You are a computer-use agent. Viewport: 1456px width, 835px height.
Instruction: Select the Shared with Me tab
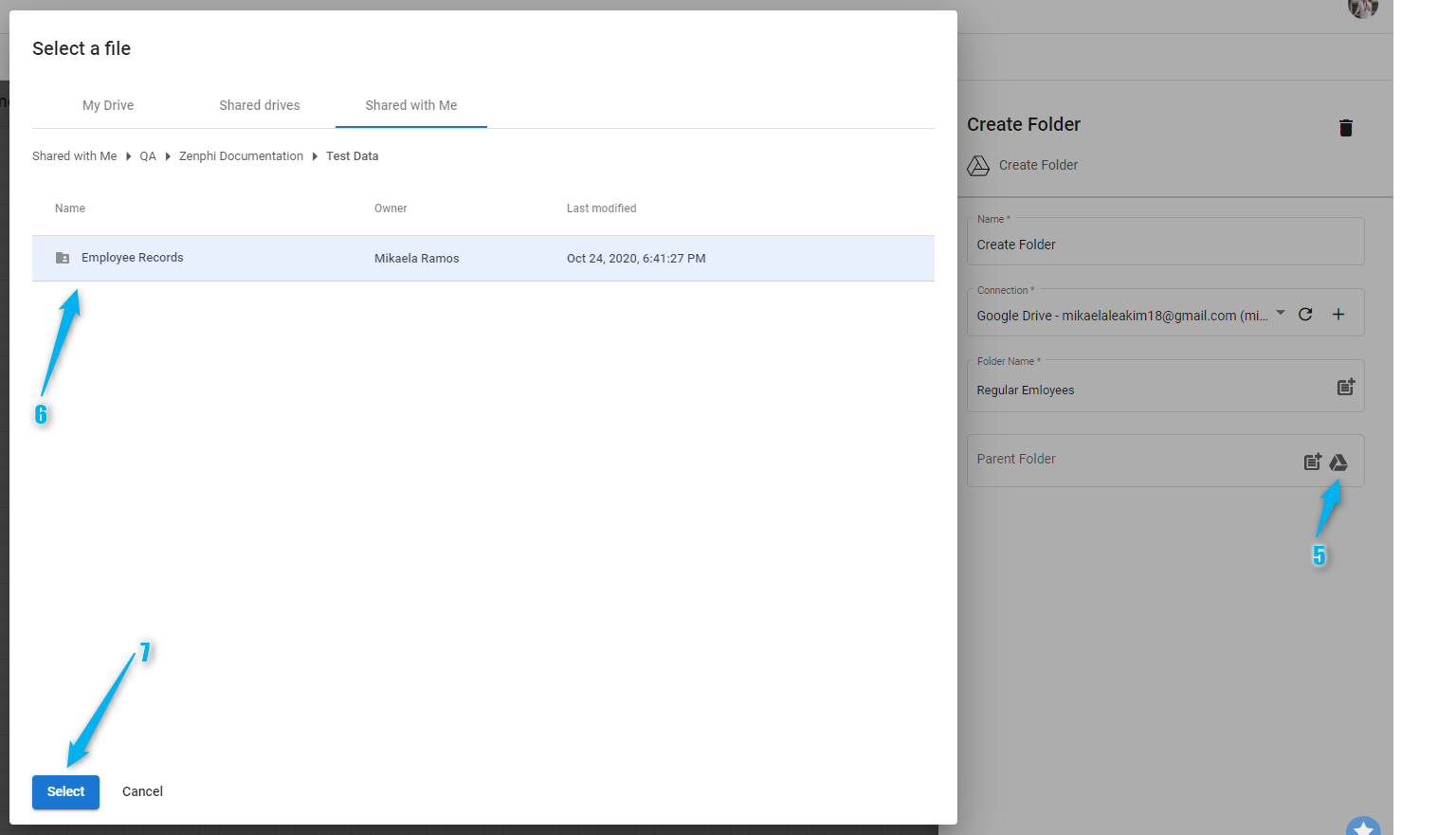[411, 105]
